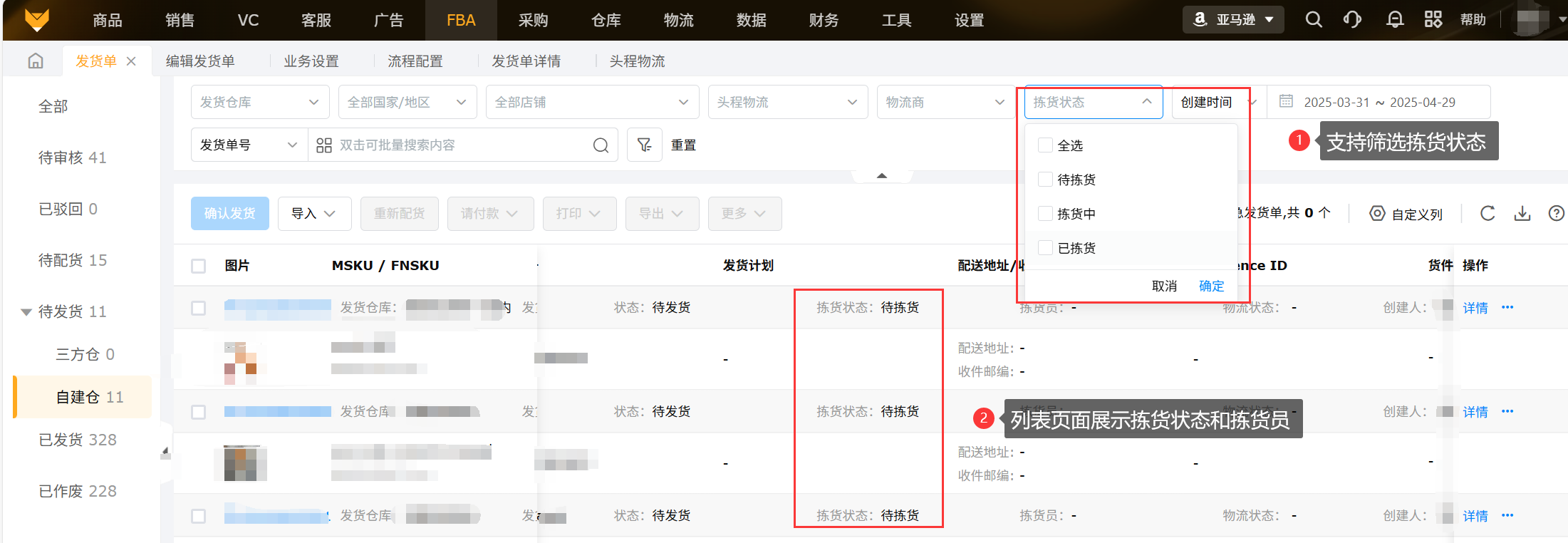Open the 导入 dropdown button

314,214
